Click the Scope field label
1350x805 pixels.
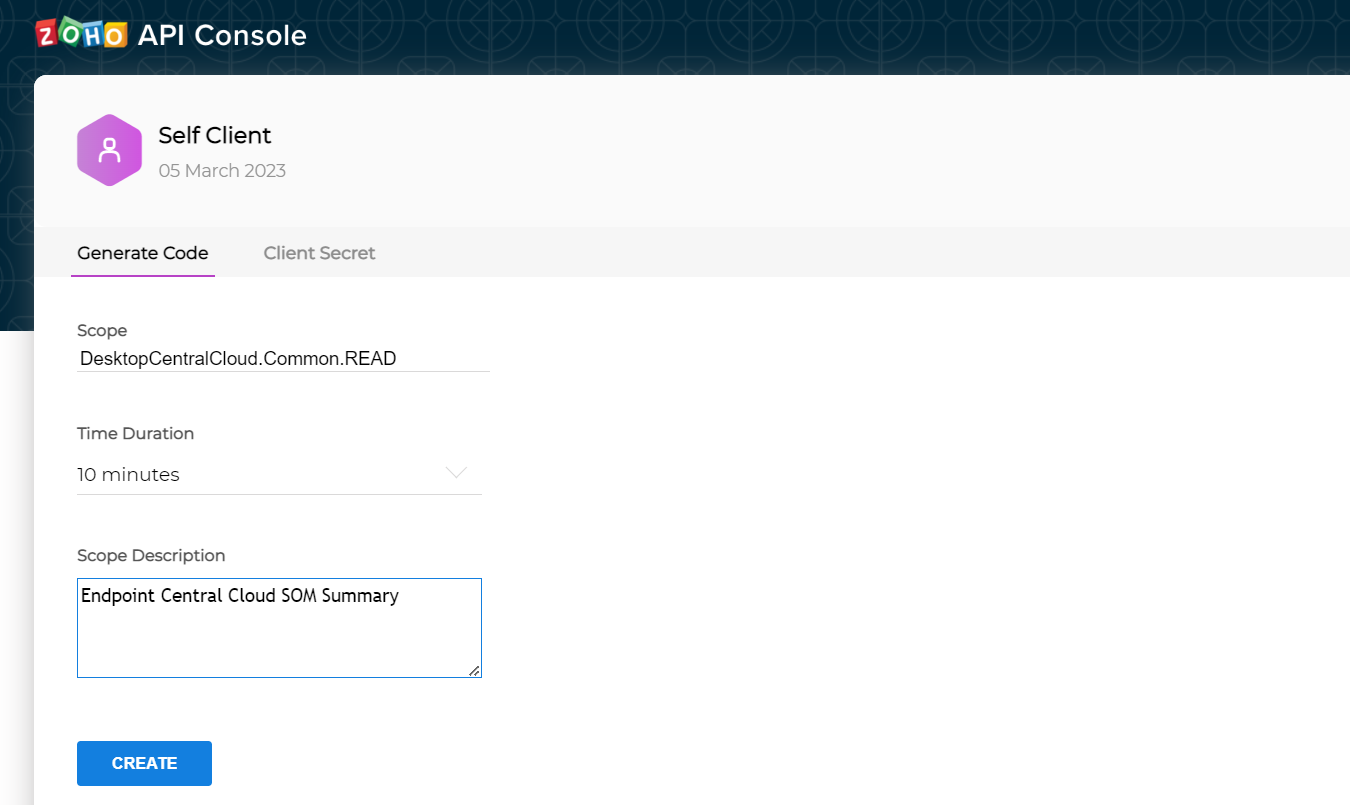click(x=102, y=330)
